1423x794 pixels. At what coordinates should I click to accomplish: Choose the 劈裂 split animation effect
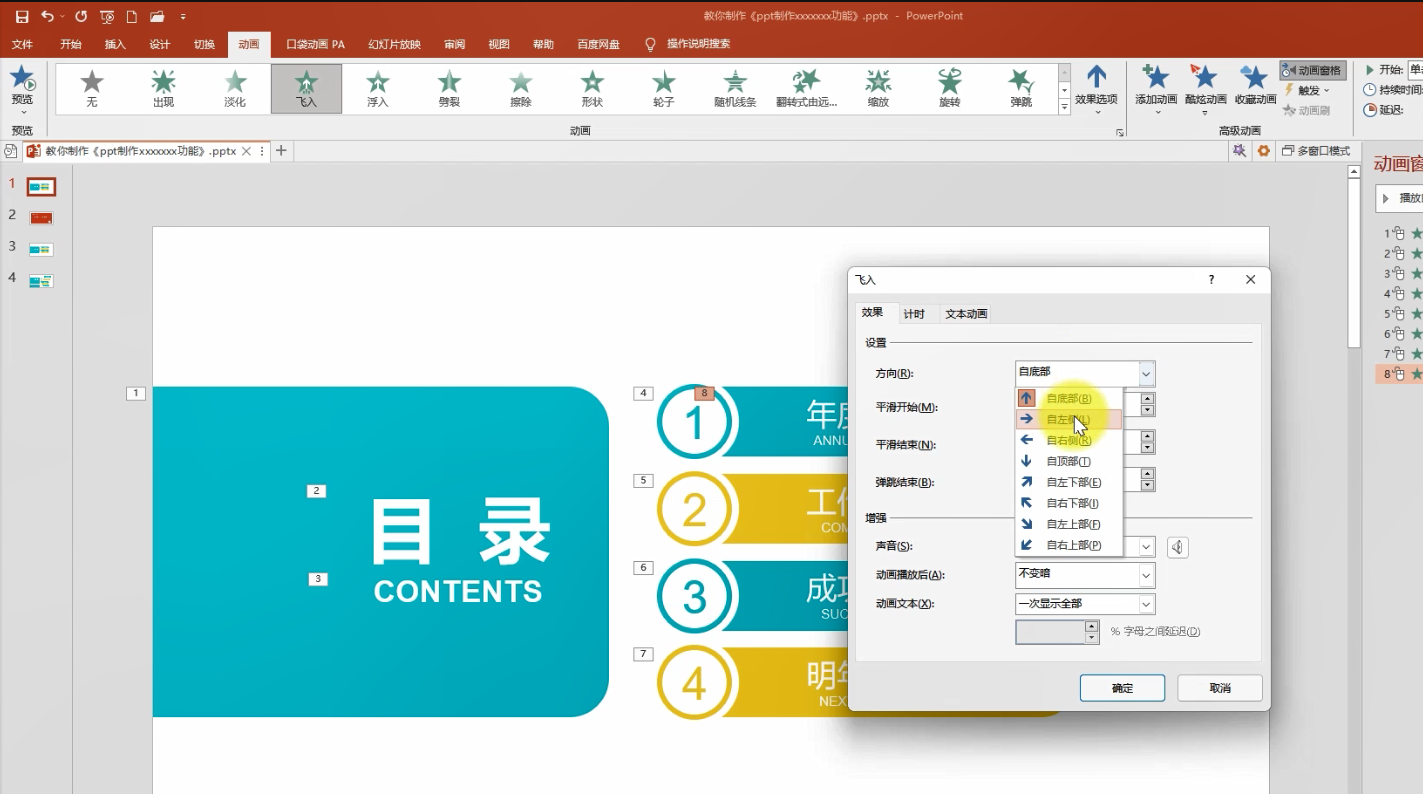tap(449, 88)
